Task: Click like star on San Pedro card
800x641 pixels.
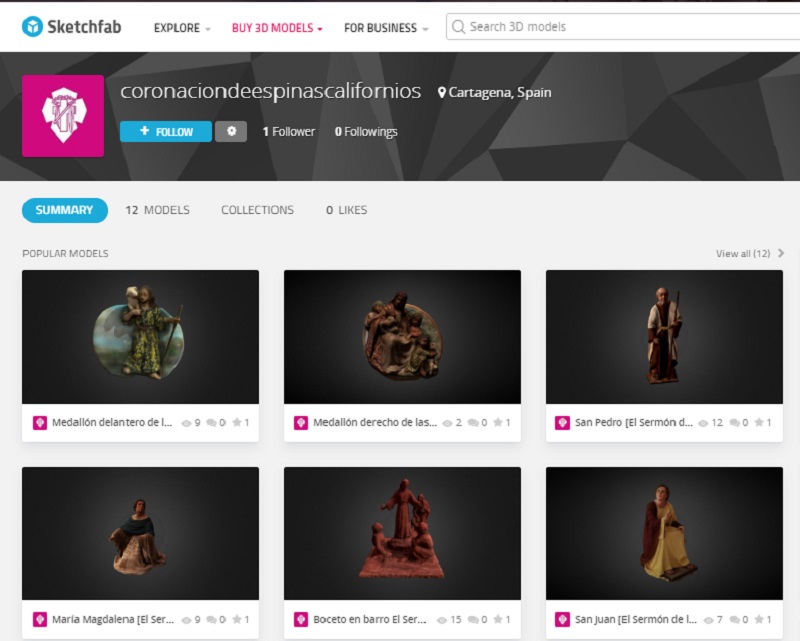Action: click(x=759, y=422)
